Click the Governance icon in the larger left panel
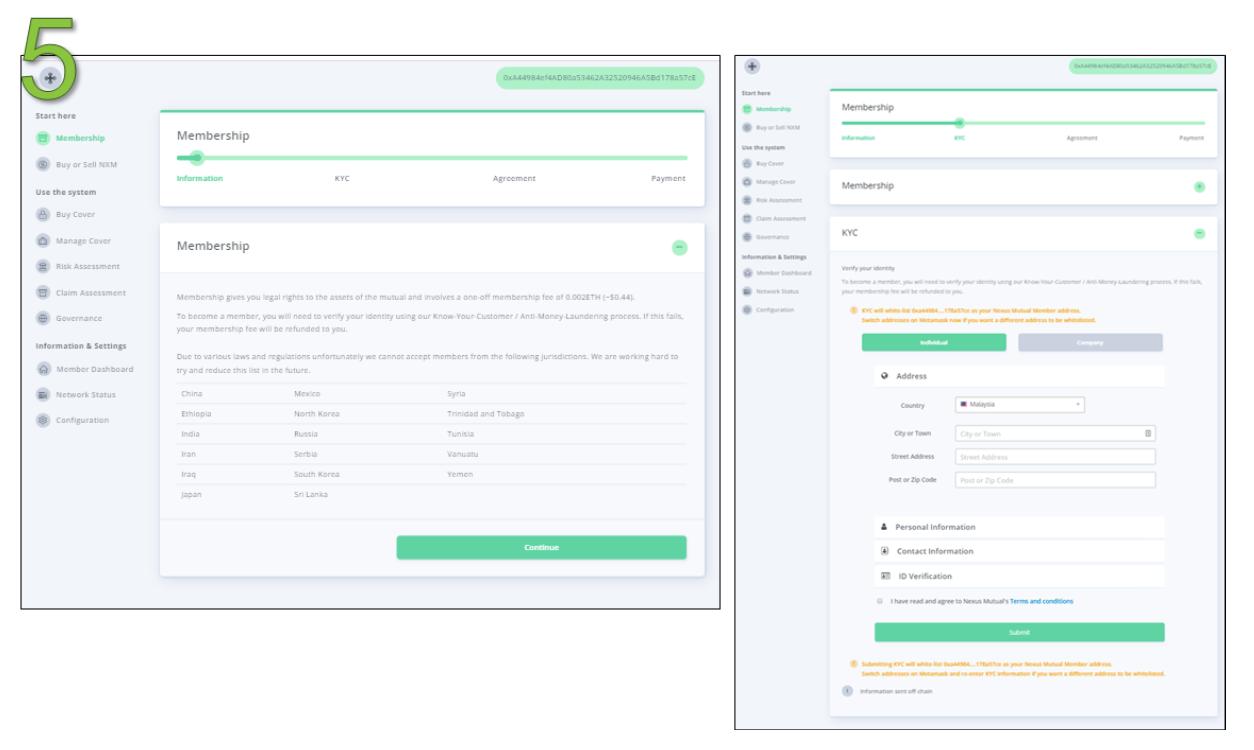Viewport: 1254px width, 750px height. (x=44, y=318)
